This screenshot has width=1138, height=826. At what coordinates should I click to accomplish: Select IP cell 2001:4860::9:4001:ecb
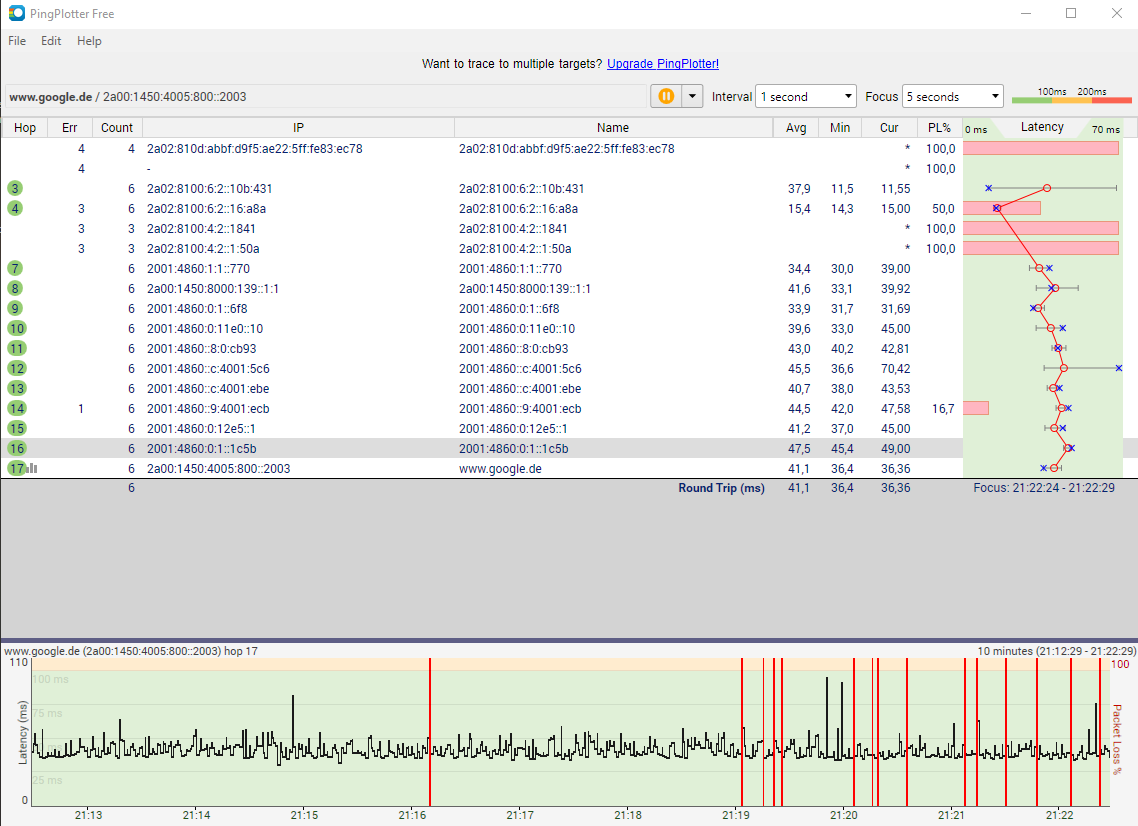(x=208, y=409)
